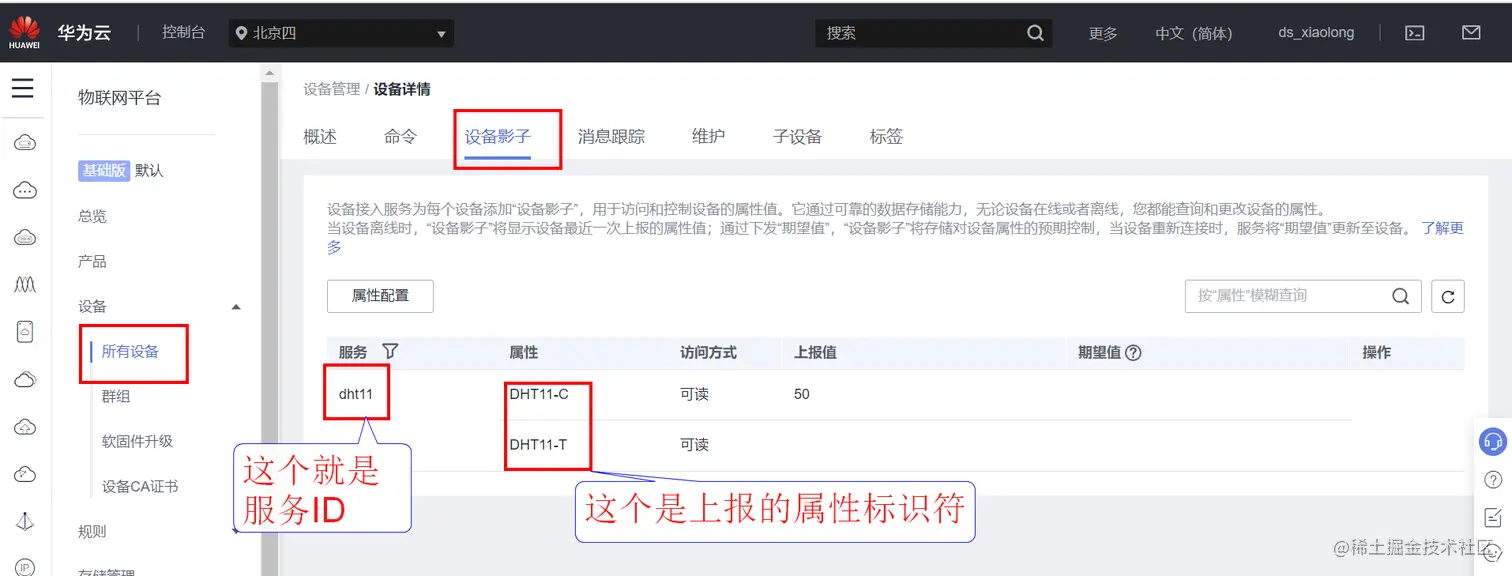Click the first cloud server icon in the left rail
1512x576 pixels.
pos(25,144)
